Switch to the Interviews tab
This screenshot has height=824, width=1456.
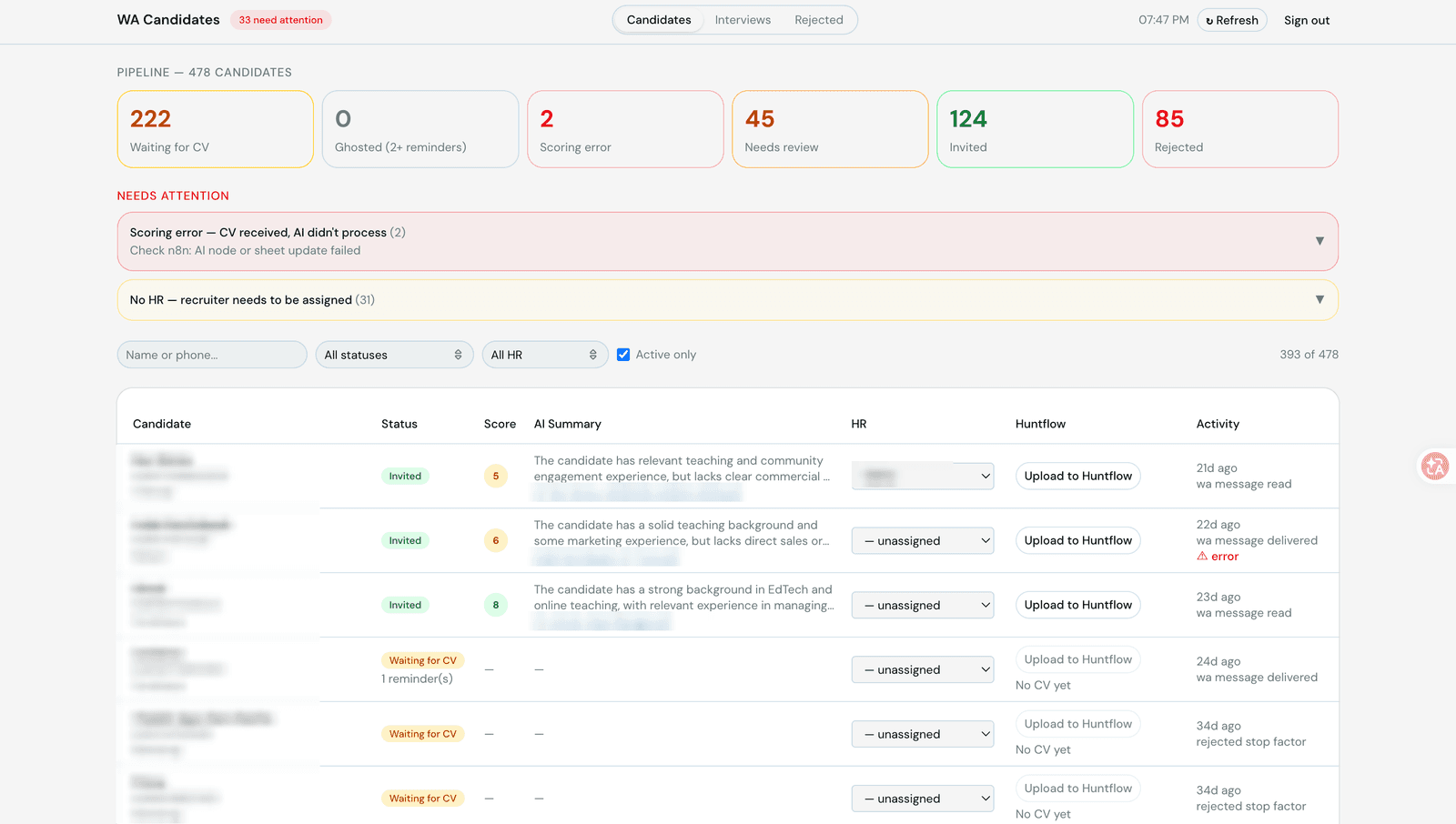click(x=743, y=20)
